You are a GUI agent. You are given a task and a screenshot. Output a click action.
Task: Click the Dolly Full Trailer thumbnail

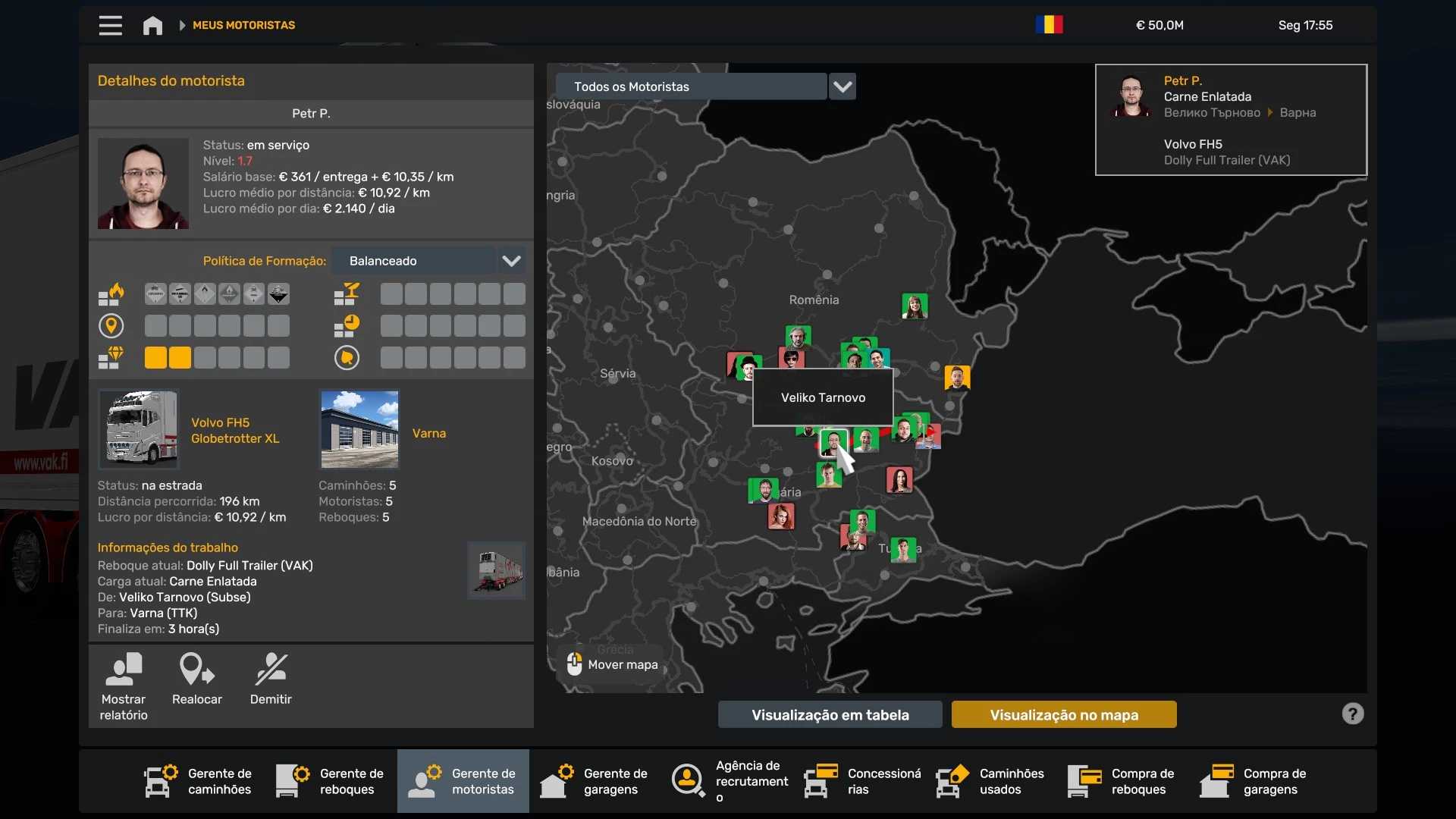click(x=496, y=571)
